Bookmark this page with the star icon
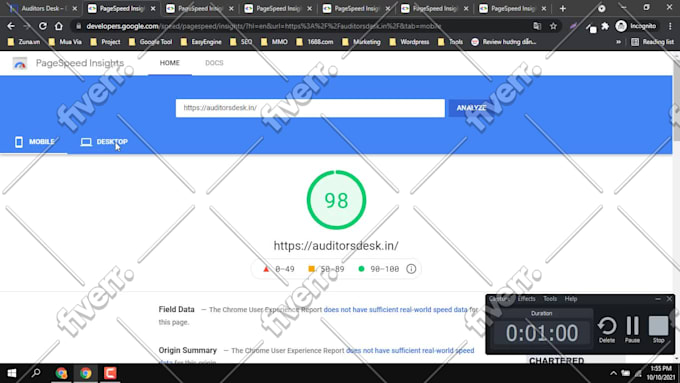Screen dimensions: 680x383 [x=553, y=26]
